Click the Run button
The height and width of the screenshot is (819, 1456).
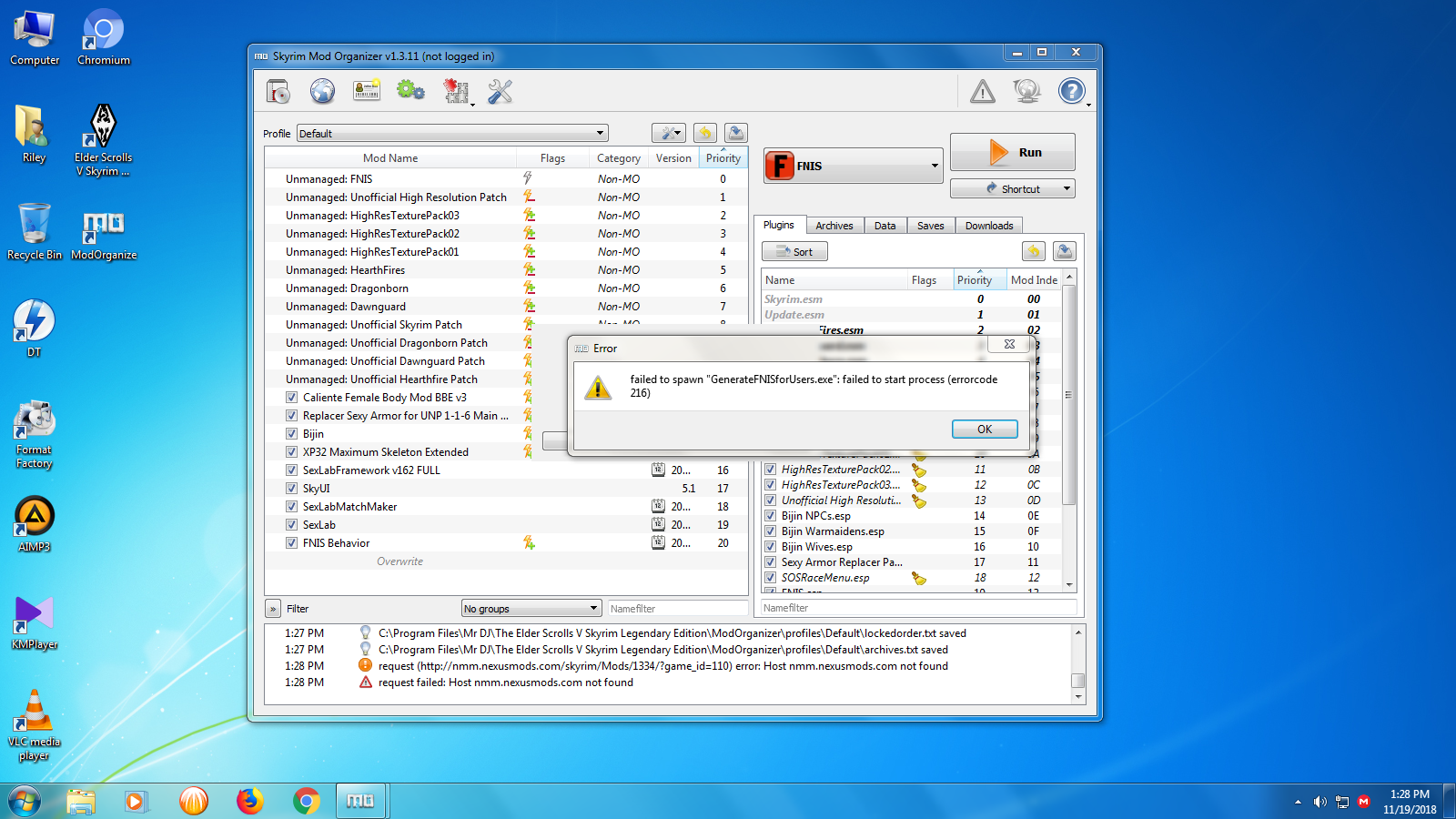pos(1013,152)
